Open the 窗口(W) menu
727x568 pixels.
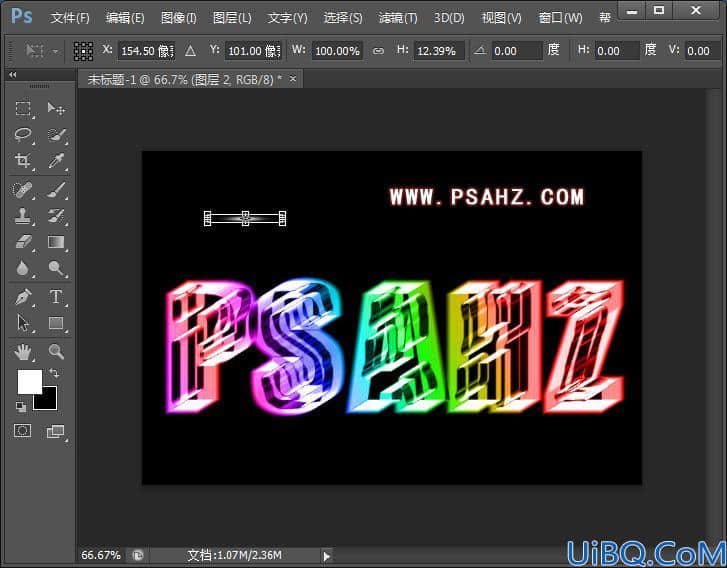pyautogui.click(x=560, y=18)
